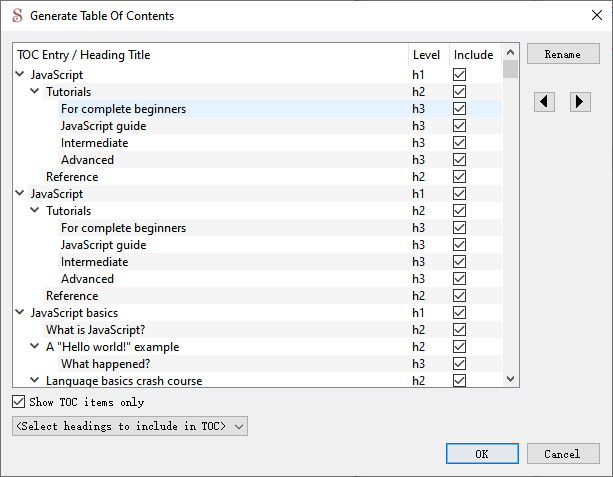The image size is (613, 477).
Task: Click the Sigil logo icon in title bar
Action: pos(18,16)
